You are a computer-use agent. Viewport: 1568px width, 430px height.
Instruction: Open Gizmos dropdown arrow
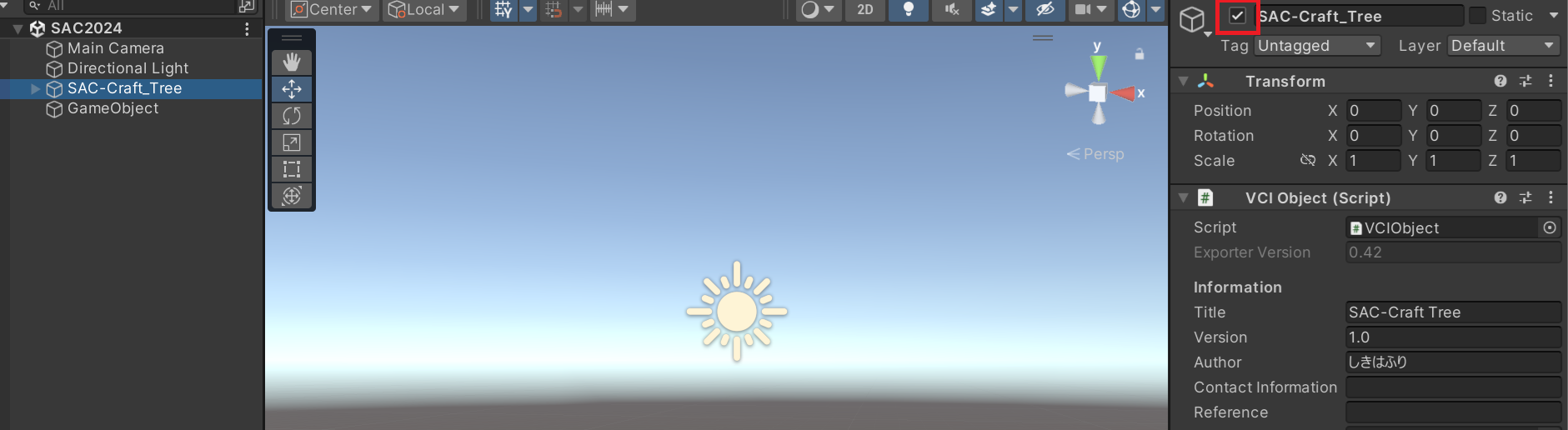click(1155, 10)
